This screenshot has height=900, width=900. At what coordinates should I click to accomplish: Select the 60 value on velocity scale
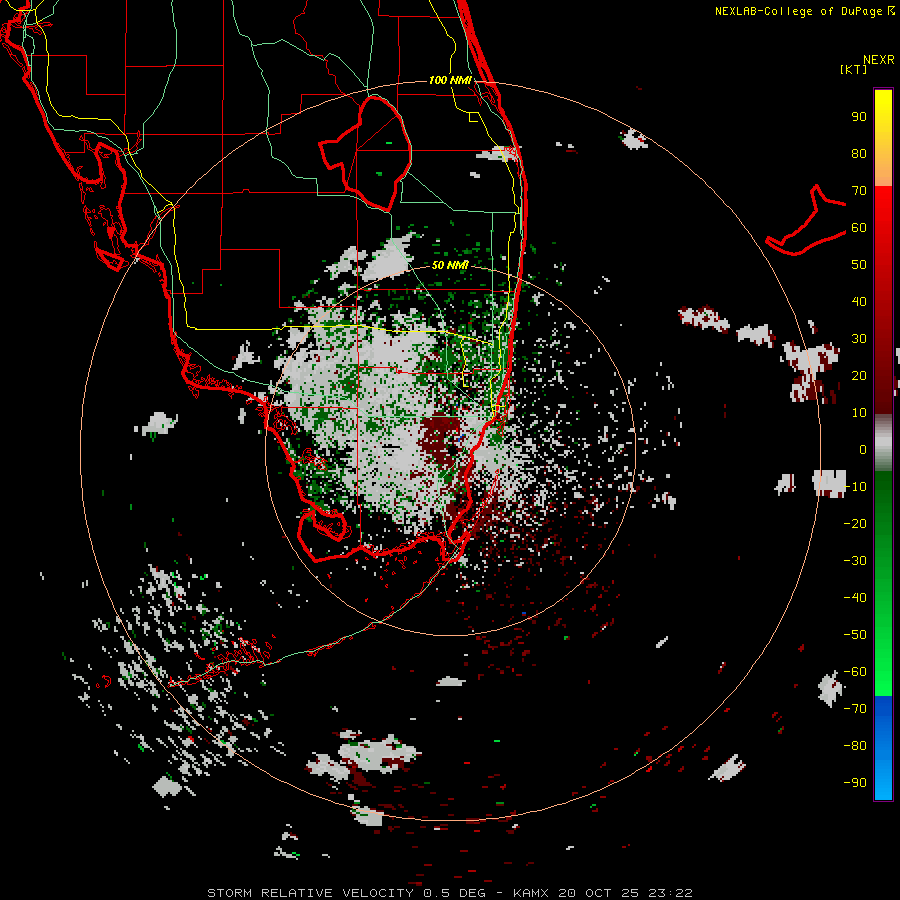pyautogui.click(x=859, y=227)
